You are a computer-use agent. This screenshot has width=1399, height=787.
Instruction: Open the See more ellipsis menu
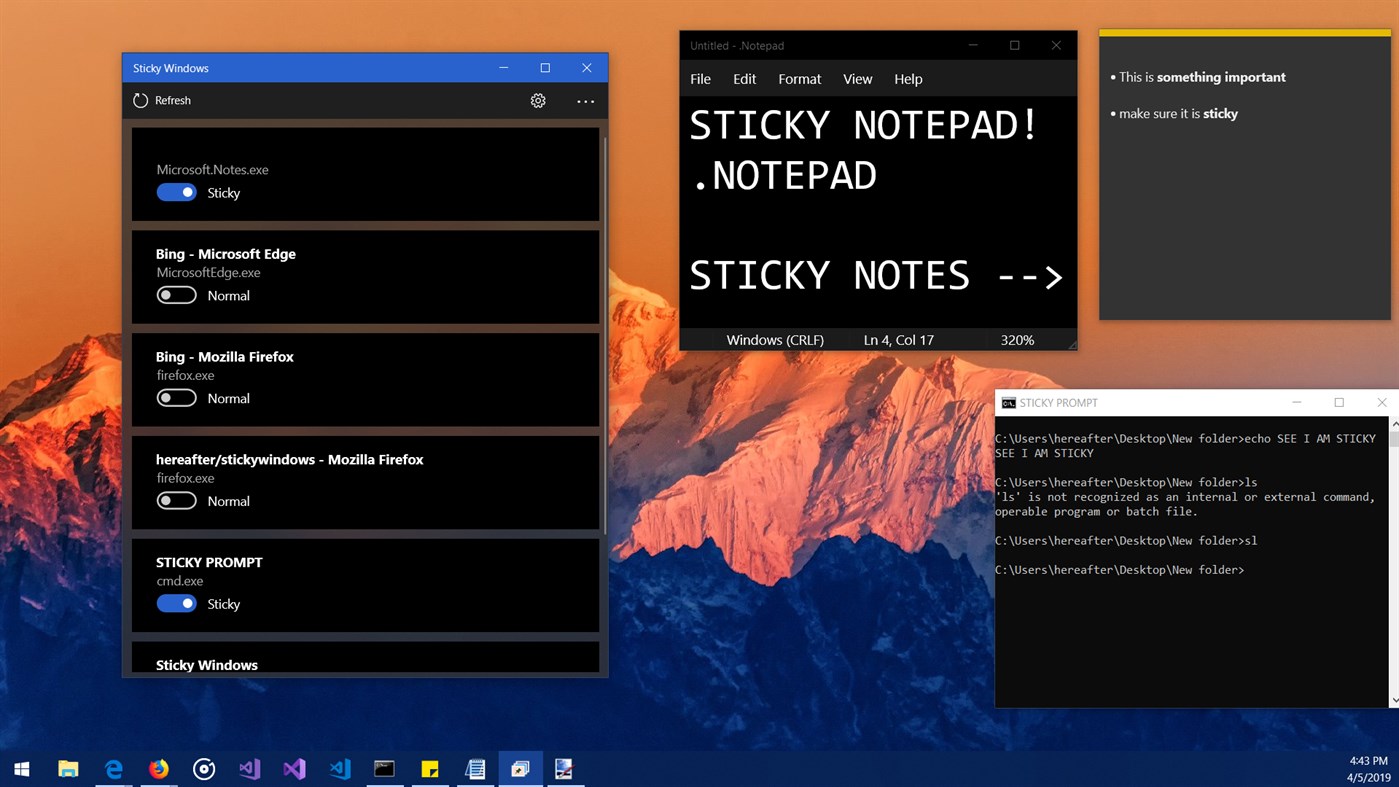click(x=585, y=100)
